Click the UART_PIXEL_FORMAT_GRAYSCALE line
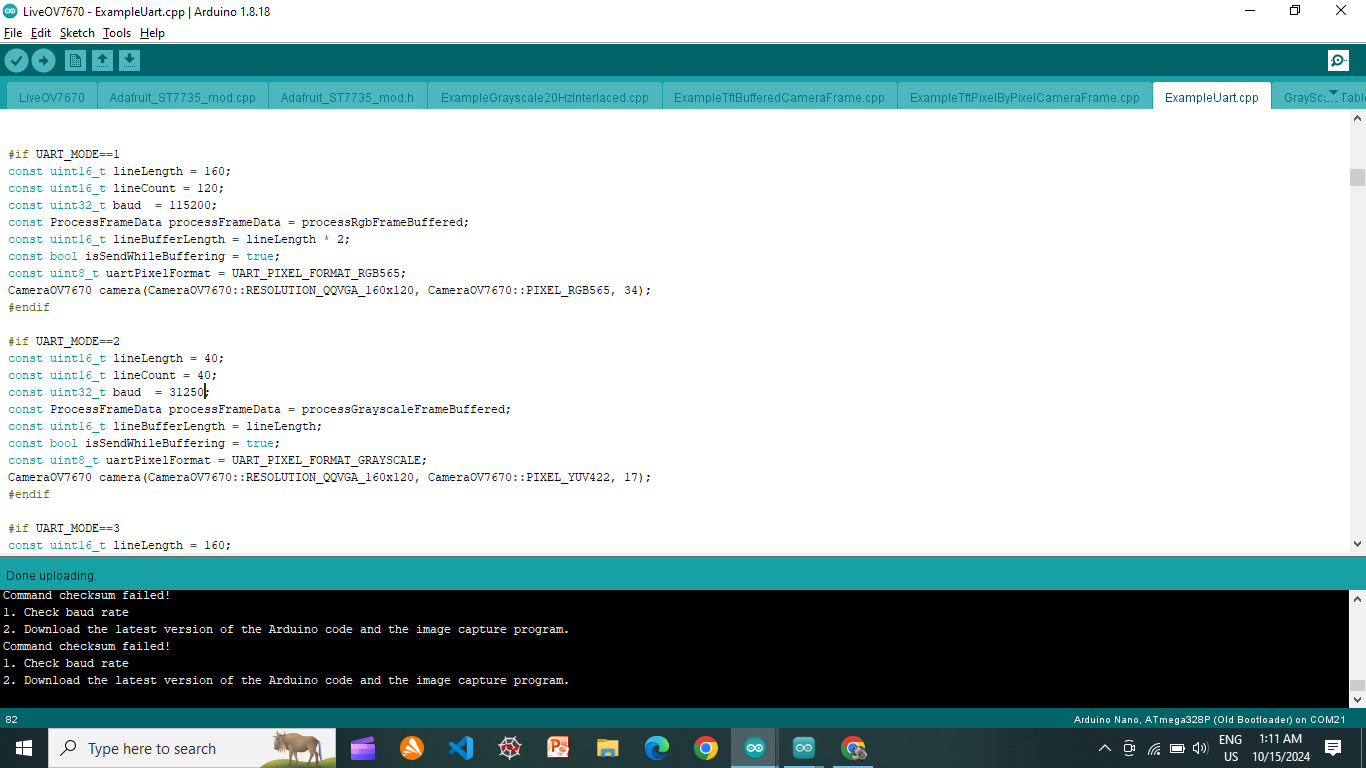1366x768 pixels. point(218,460)
